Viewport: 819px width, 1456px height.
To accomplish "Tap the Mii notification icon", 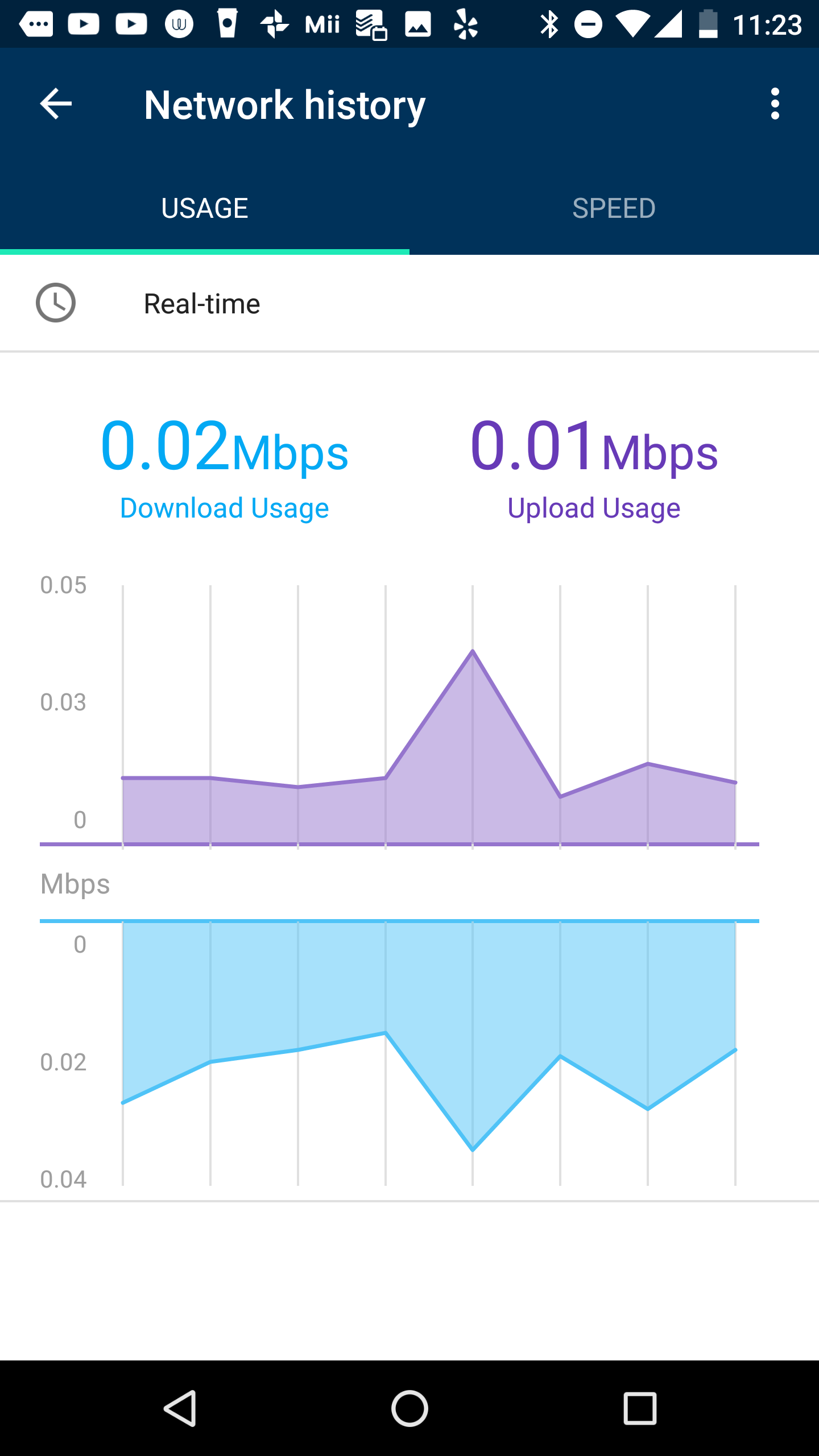I will [322, 25].
